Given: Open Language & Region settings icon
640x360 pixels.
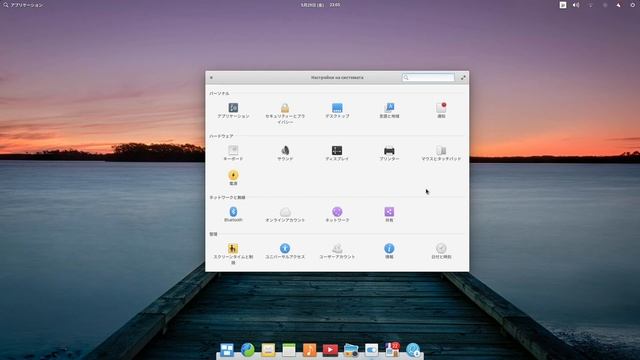Looking at the screenshot, I should [x=389, y=108].
